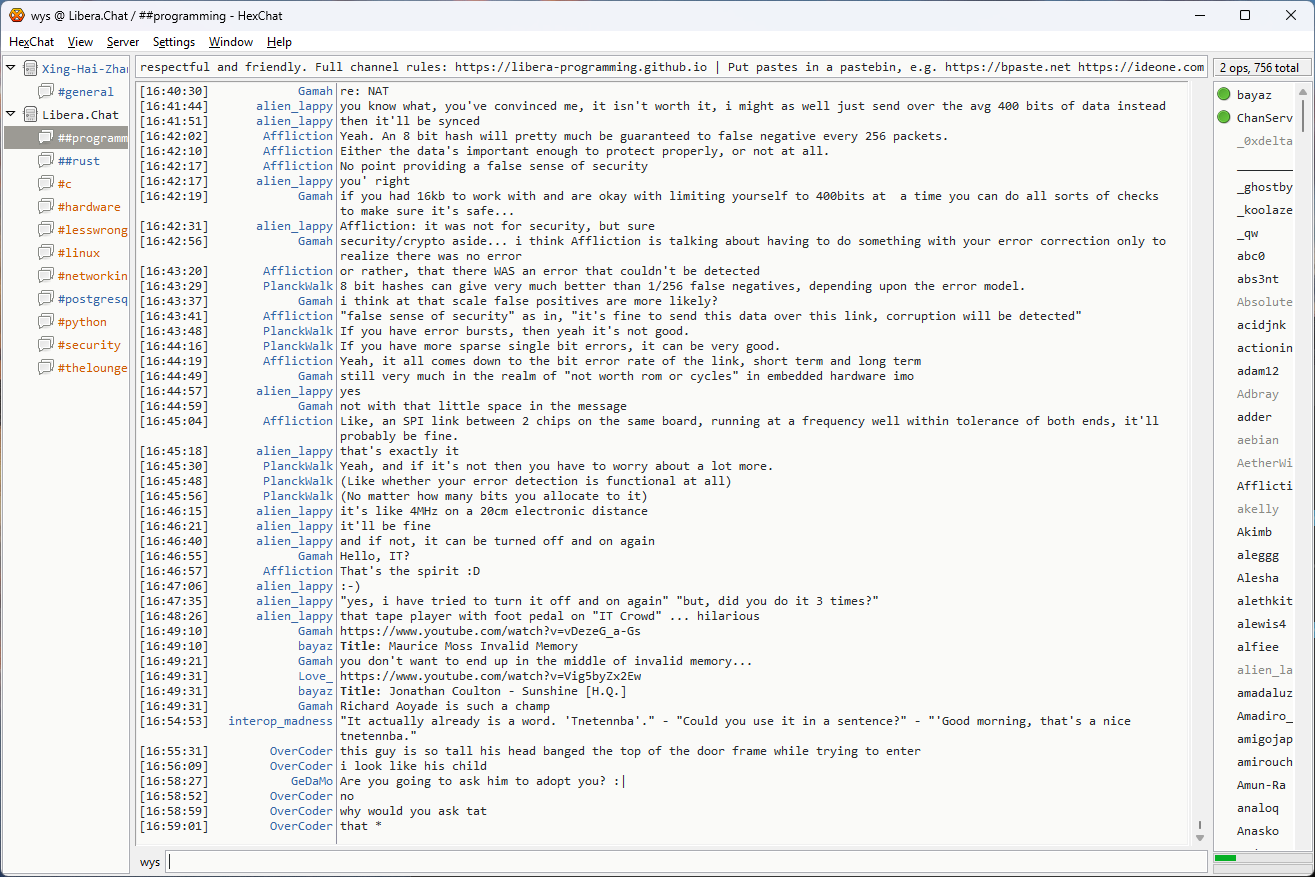The height and width of the screenshot is (877, 1315).
Task: Click the chat icon next to #python
Action: coord(46,322)
